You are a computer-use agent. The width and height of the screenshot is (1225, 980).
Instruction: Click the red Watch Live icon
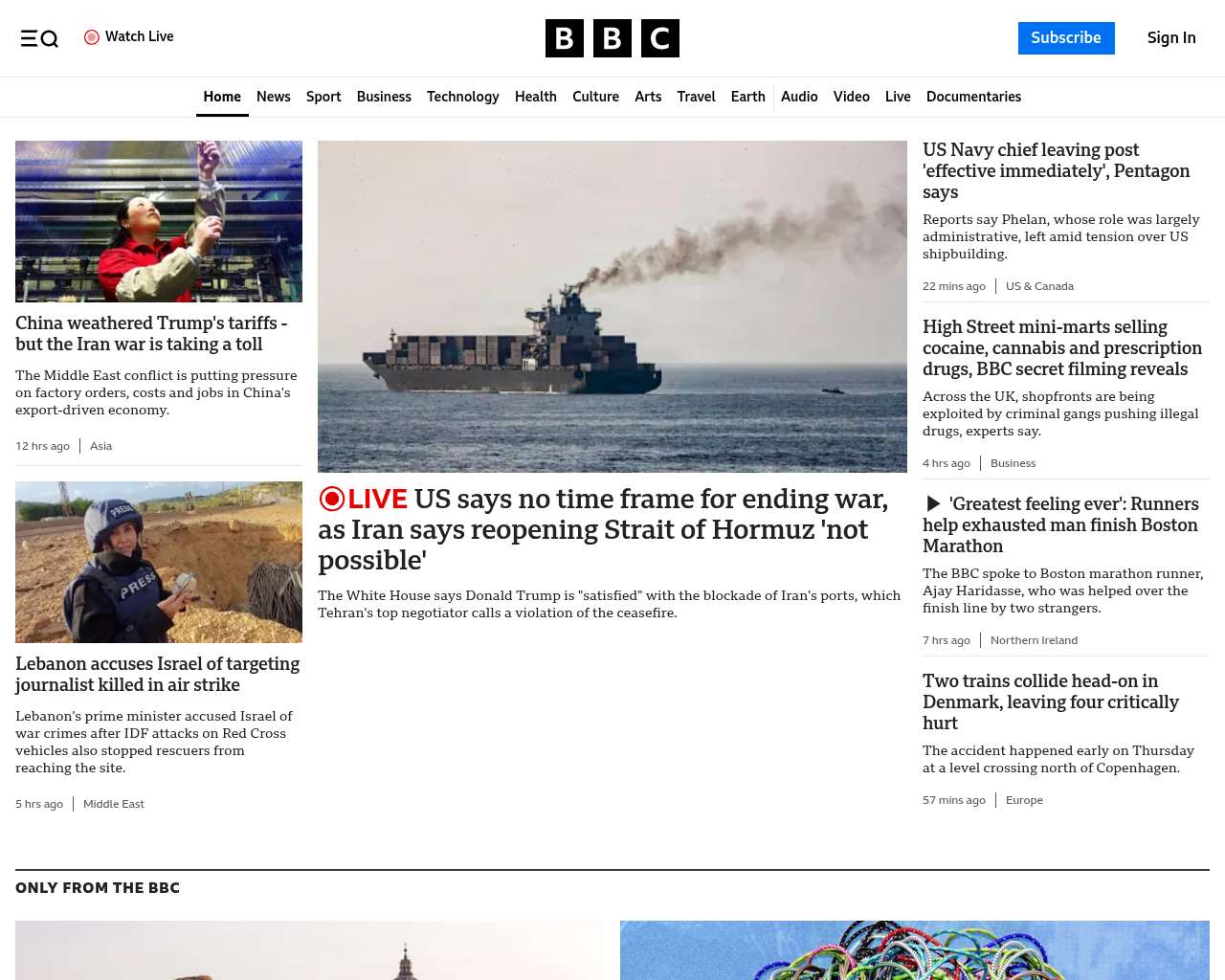coord(92,37)
